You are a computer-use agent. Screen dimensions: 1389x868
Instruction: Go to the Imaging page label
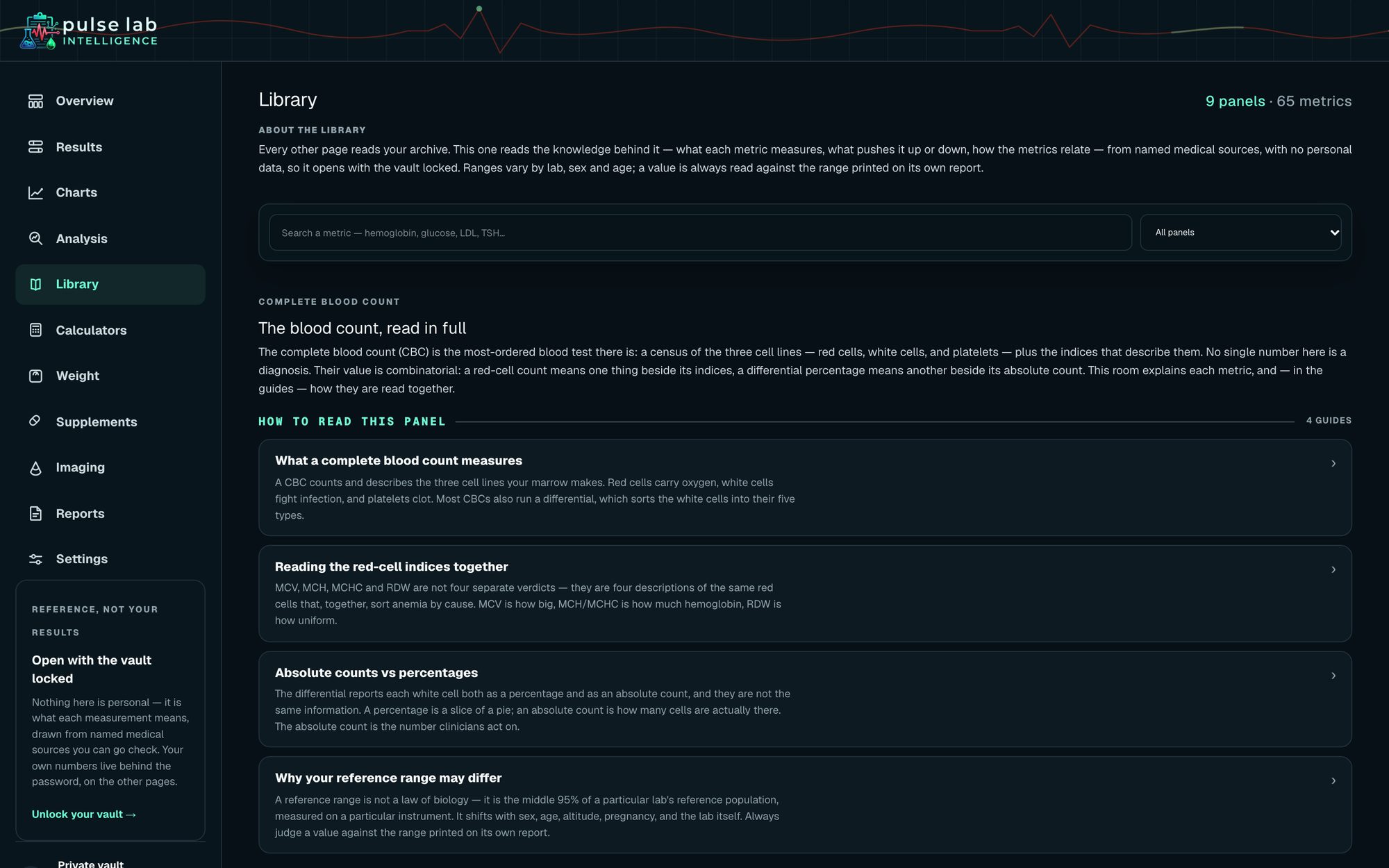81,467
